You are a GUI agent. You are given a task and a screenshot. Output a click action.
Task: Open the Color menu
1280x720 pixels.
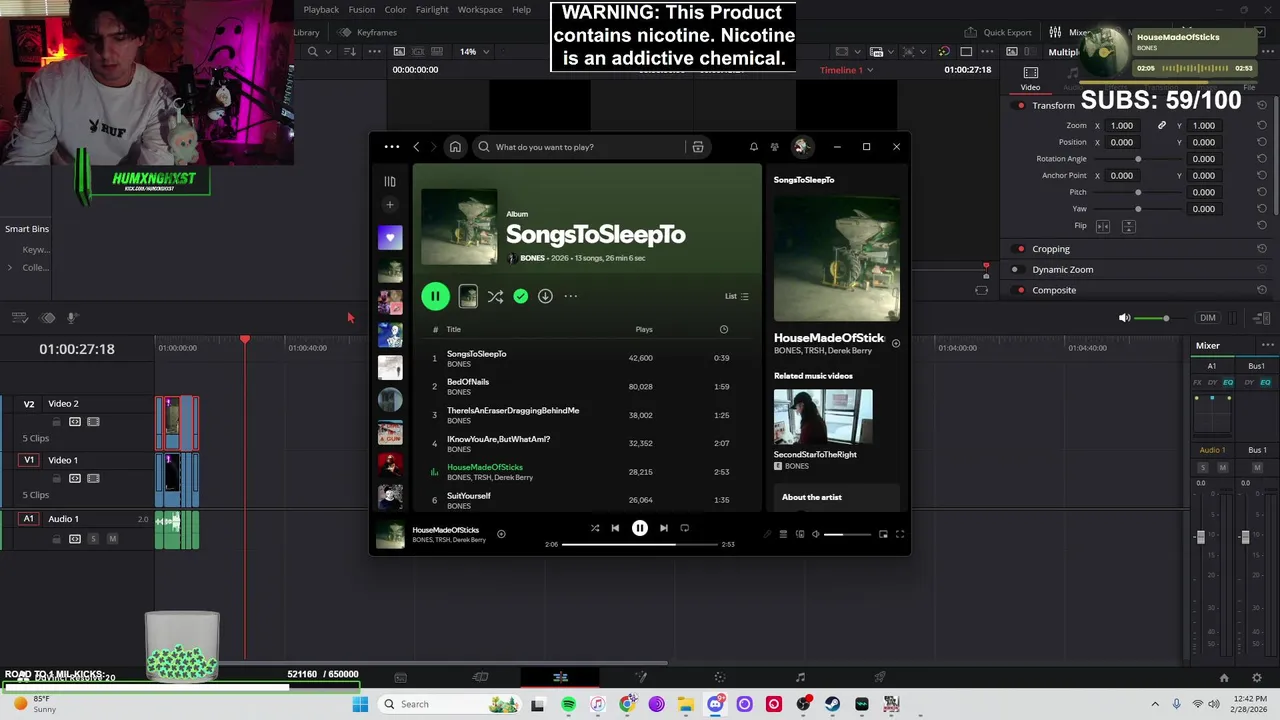click(396, 10)
